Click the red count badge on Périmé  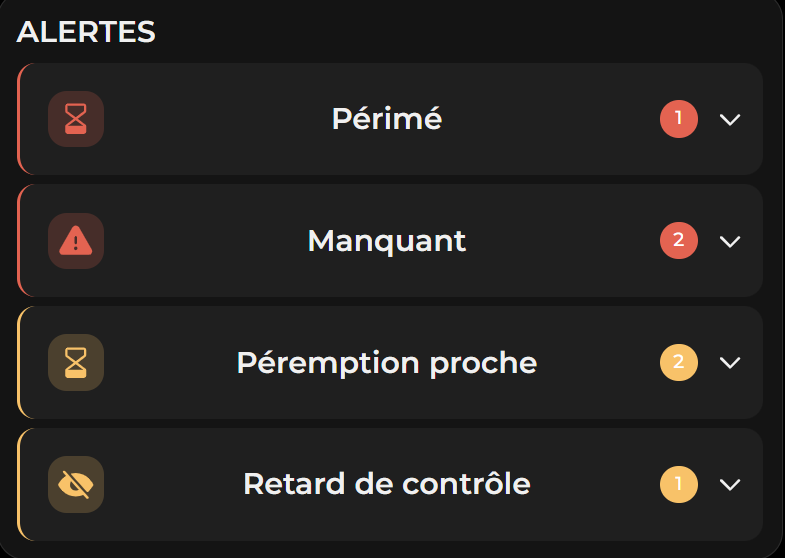pyautogui.click(x=679, y=119)
